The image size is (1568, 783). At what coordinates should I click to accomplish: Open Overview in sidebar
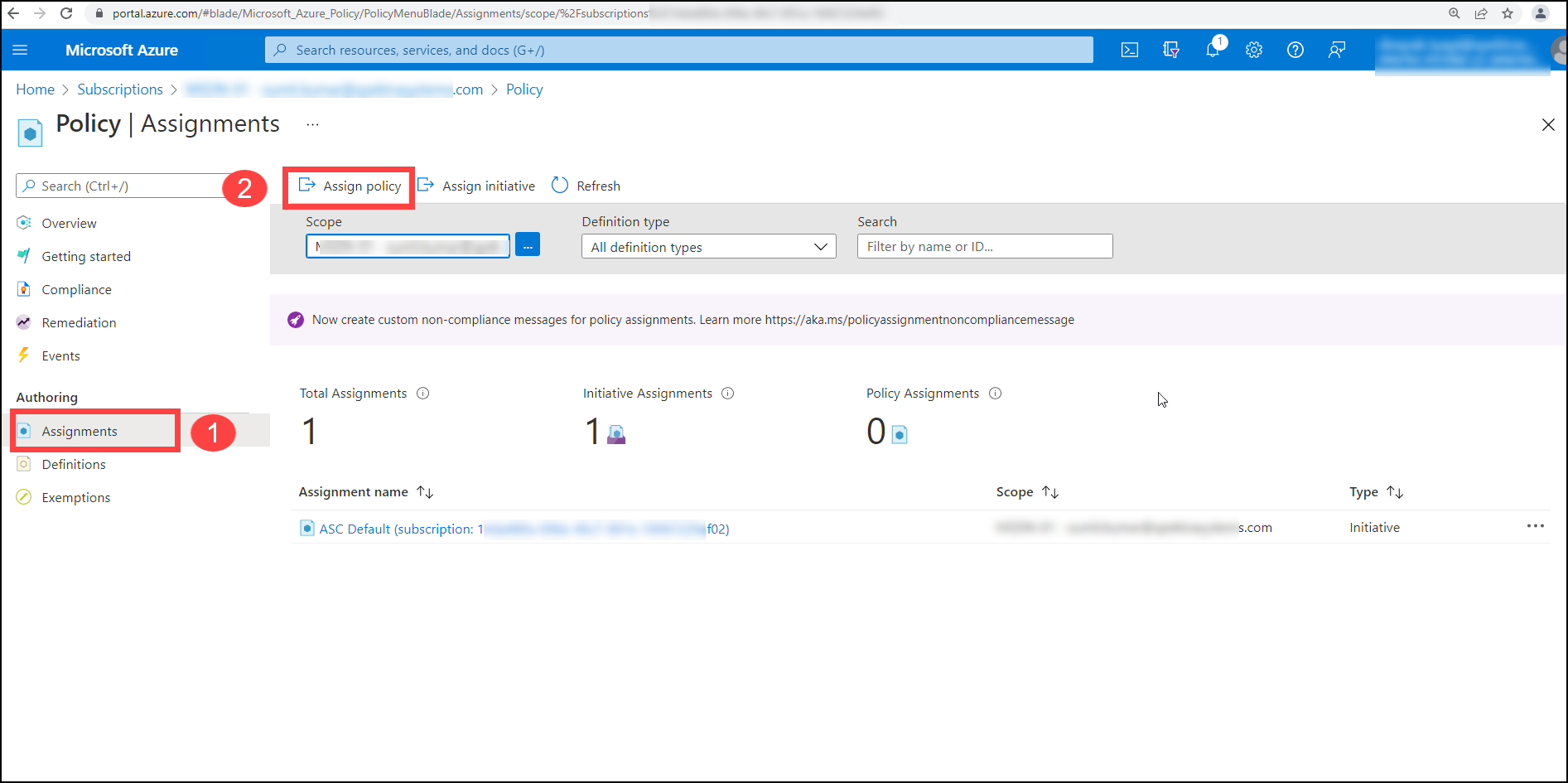pos(69,224)
